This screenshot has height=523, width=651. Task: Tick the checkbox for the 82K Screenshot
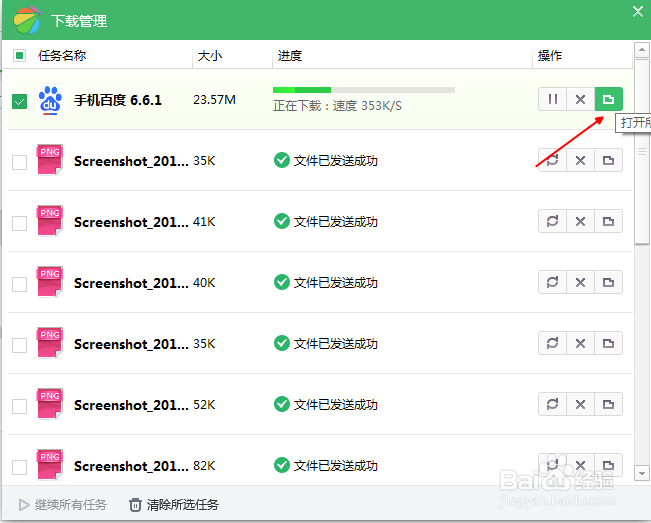click(x=19, y=467)
